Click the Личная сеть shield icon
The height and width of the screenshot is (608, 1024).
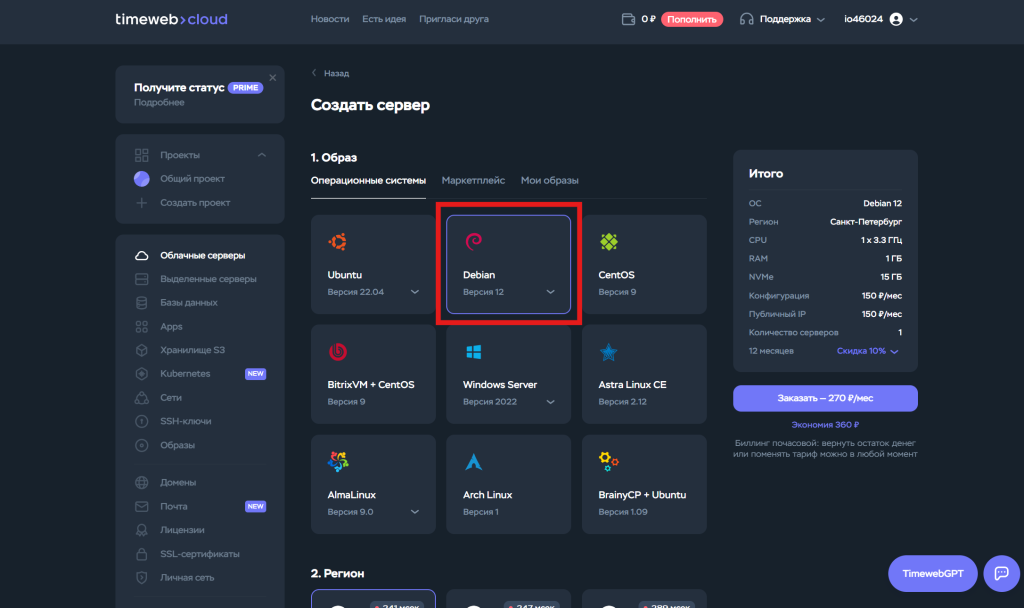coord(142,577)
